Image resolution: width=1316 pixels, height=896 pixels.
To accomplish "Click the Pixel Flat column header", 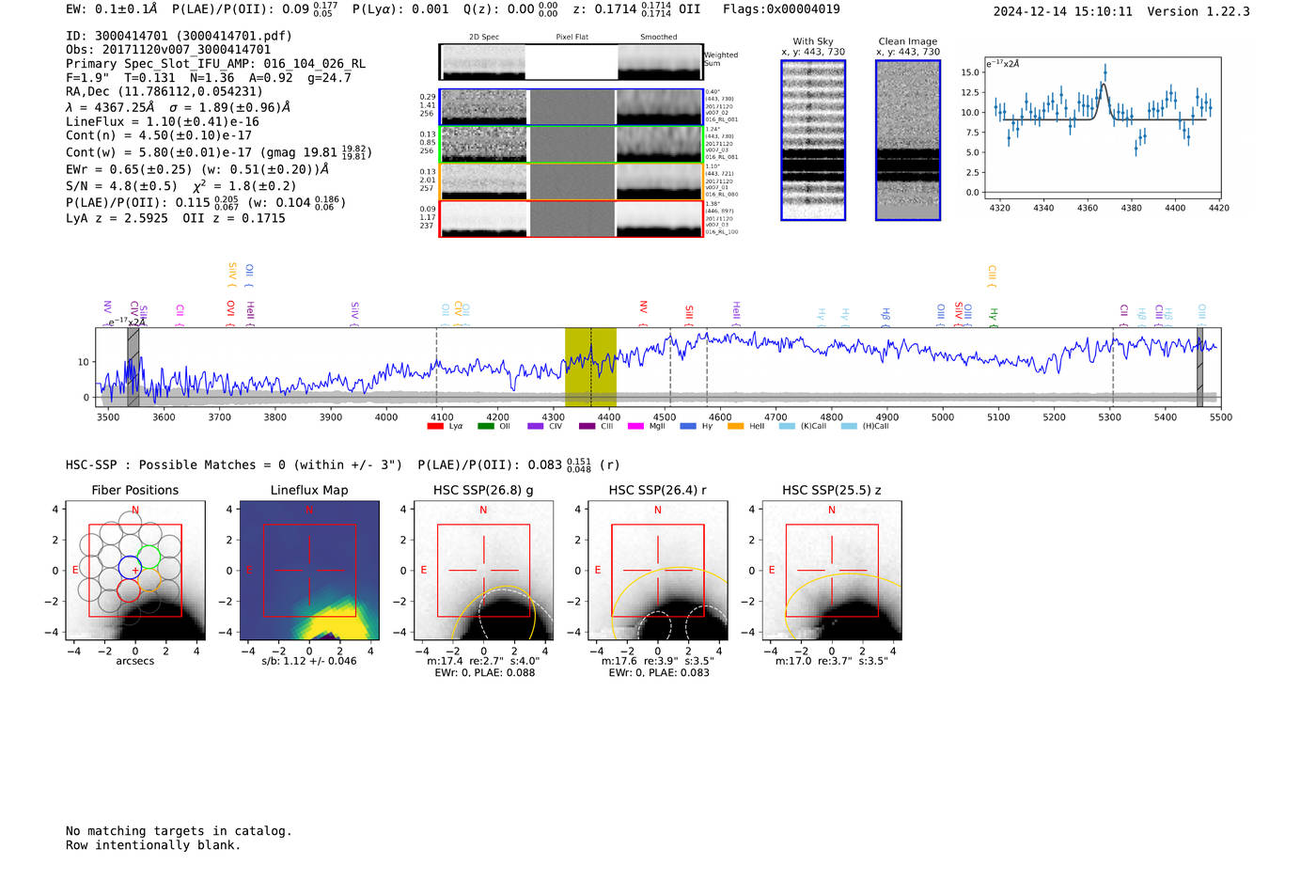I will (572, 38).
